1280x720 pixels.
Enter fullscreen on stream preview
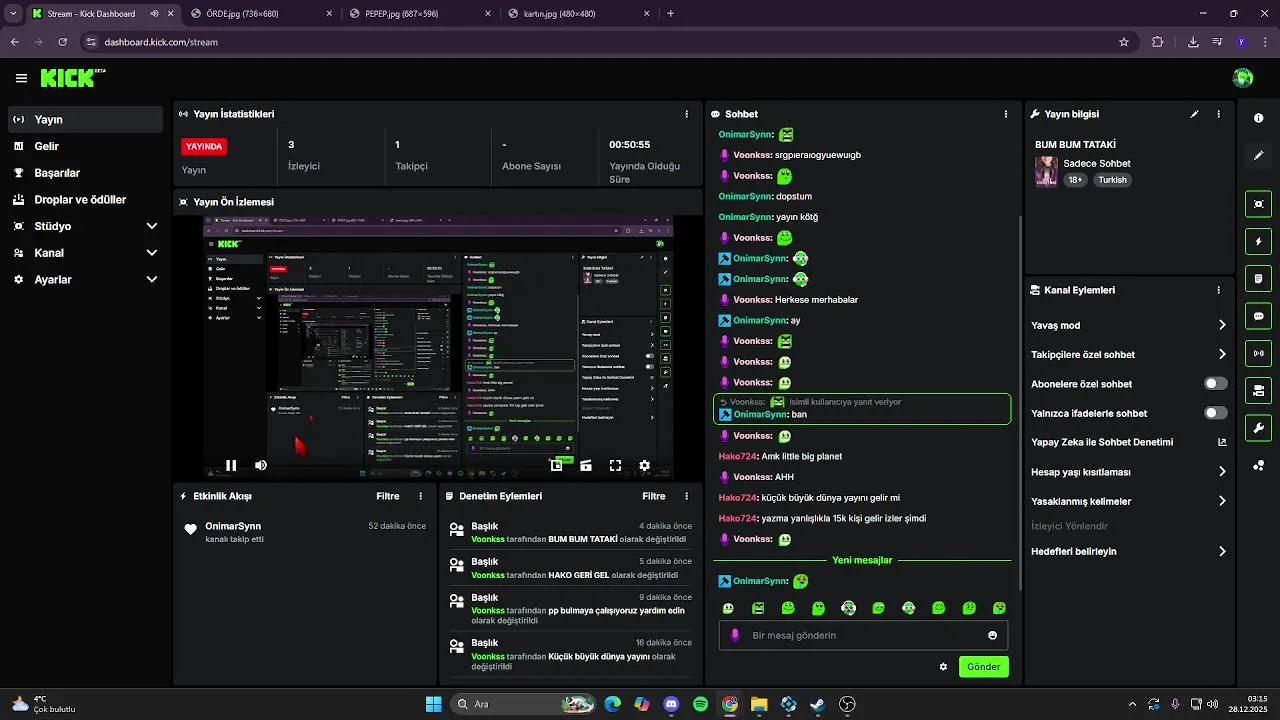point(615,465)
